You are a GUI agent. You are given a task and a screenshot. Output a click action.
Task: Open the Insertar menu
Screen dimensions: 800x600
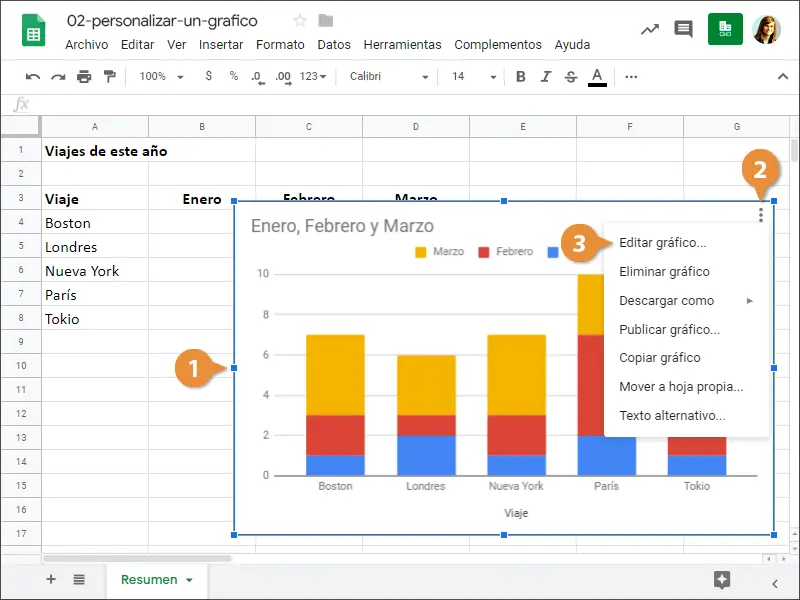[221, 45]
